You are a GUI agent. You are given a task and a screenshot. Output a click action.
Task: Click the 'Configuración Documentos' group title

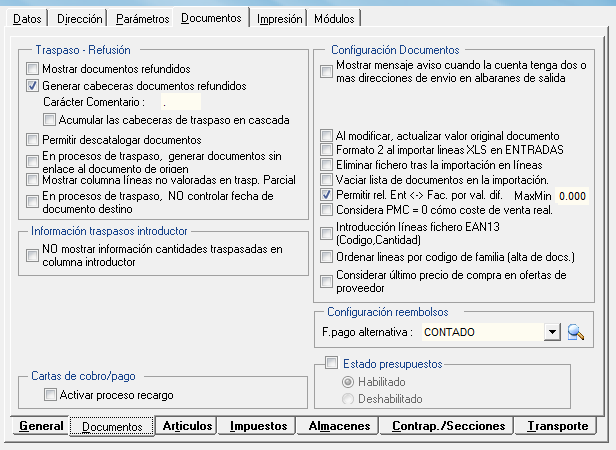coord(395,50)
